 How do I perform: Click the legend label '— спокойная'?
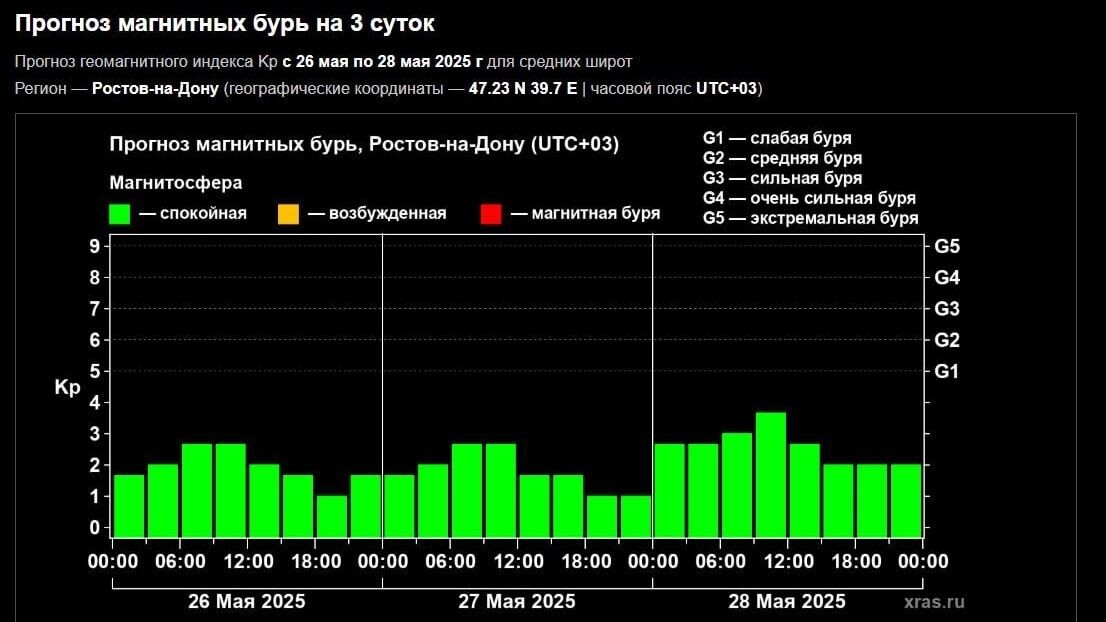193,214
